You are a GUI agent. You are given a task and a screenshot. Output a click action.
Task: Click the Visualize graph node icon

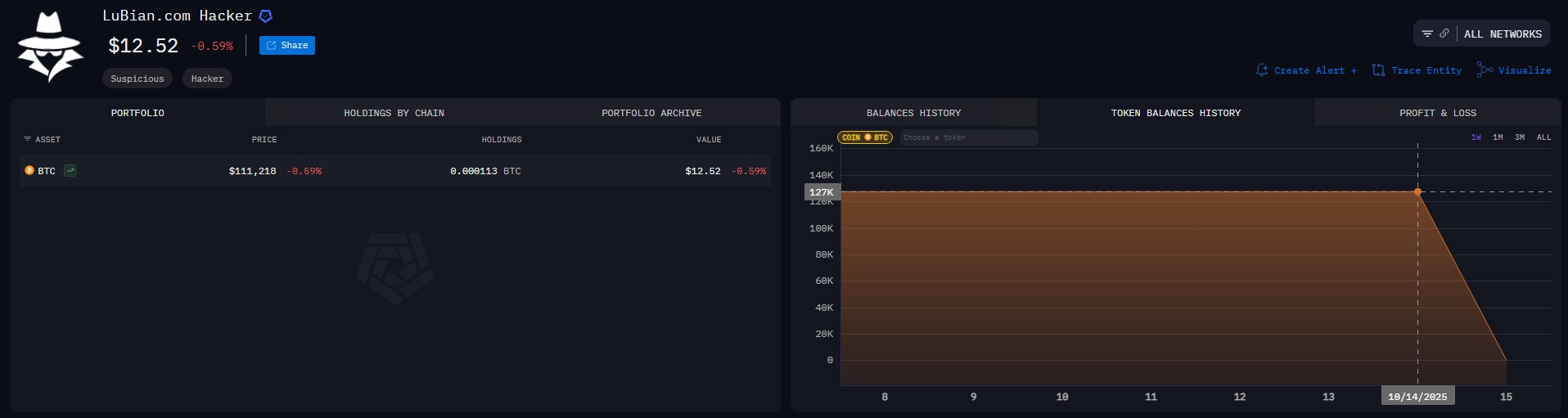[1485, 70]
